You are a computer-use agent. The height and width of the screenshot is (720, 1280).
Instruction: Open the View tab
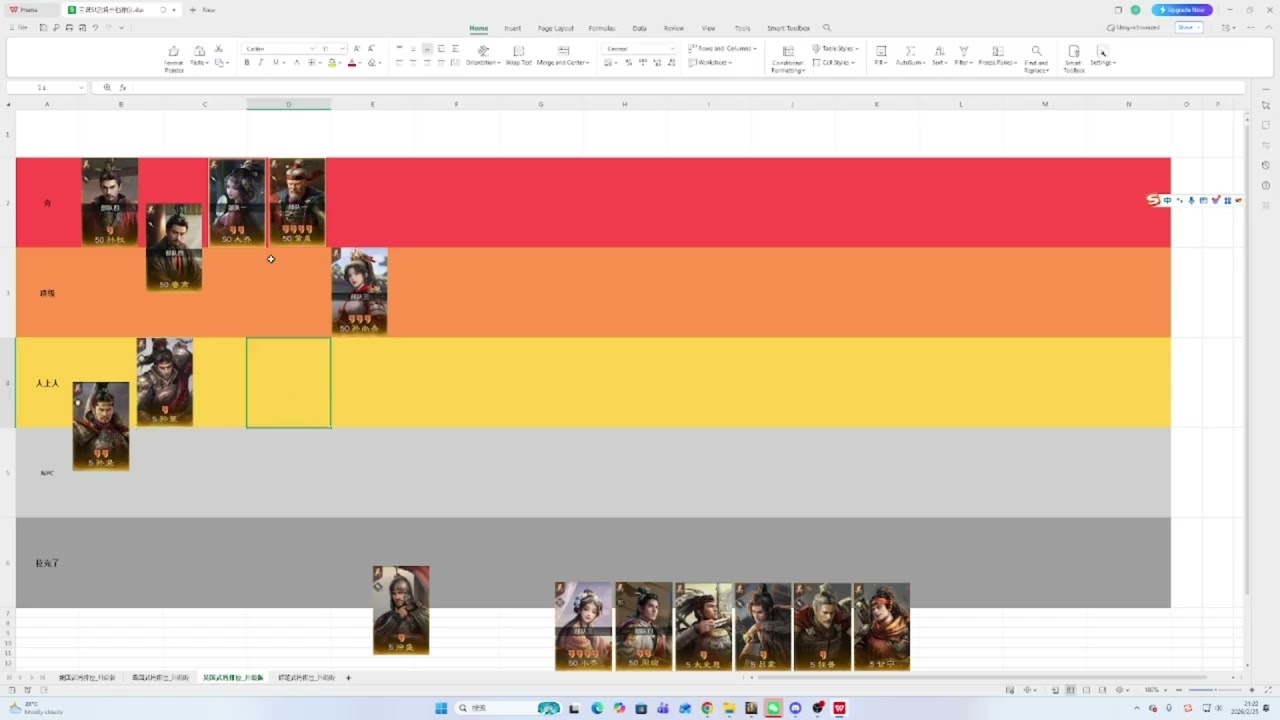click(708, 28)
